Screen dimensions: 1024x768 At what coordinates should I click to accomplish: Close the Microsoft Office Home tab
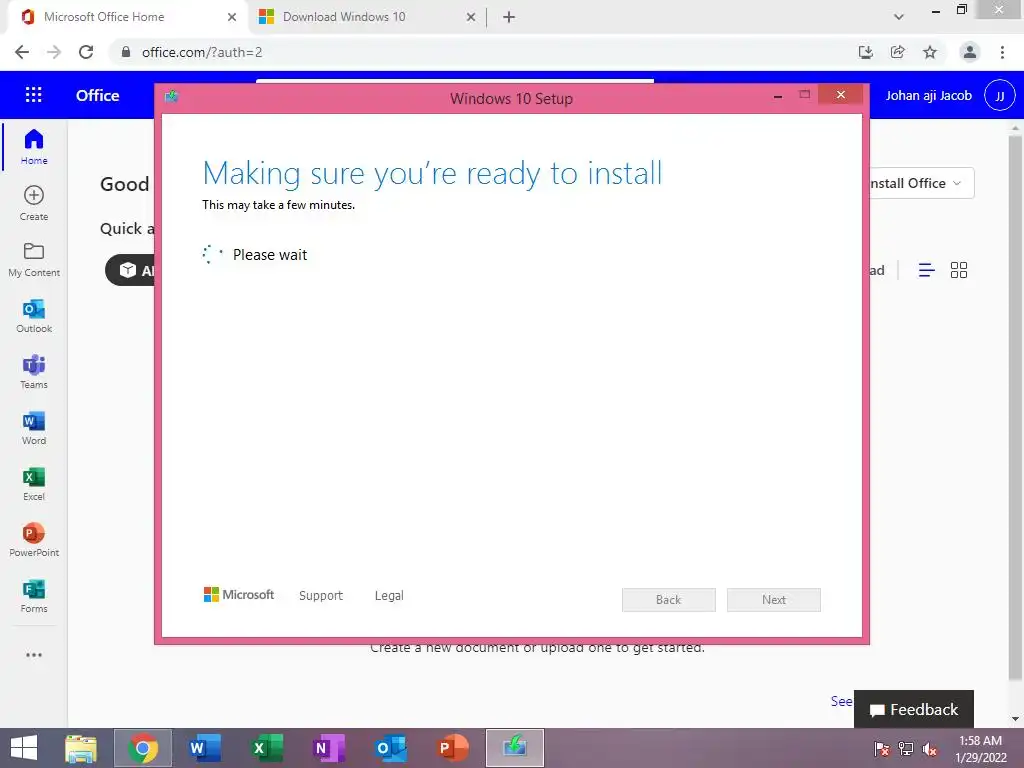click(232, 17)
